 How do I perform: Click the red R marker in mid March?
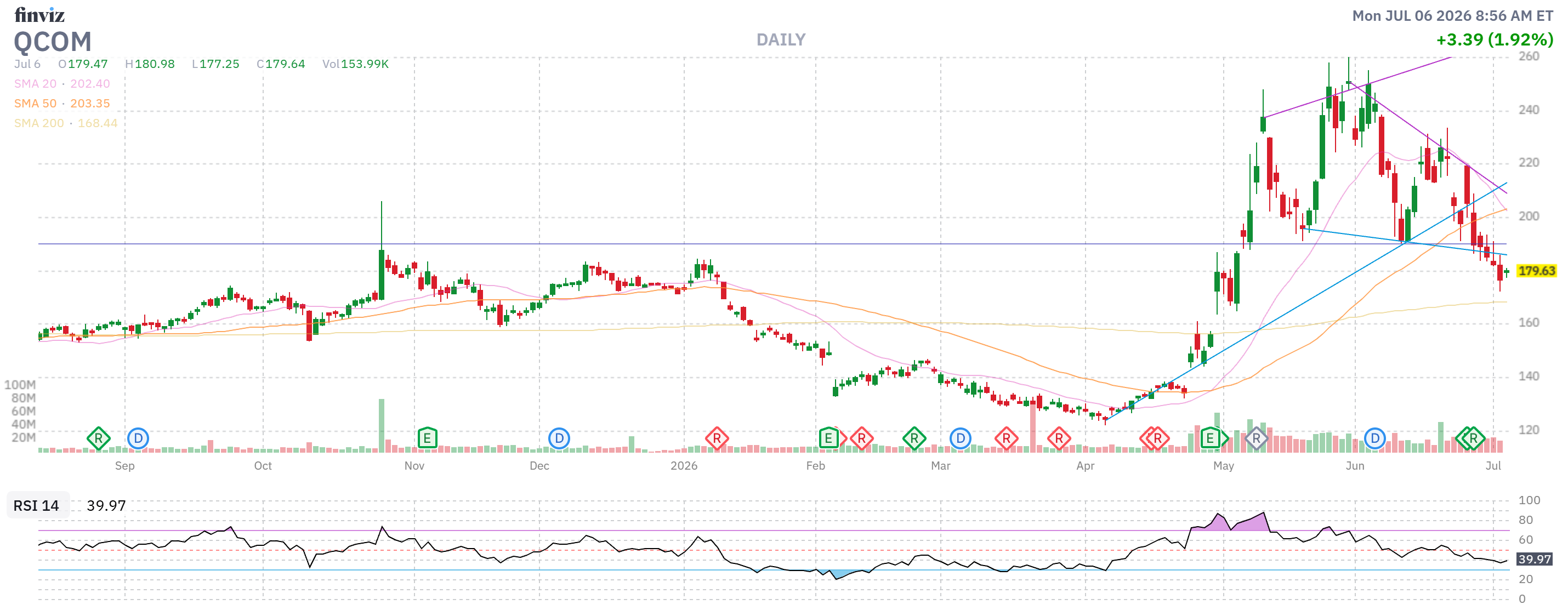point(1006,438)
